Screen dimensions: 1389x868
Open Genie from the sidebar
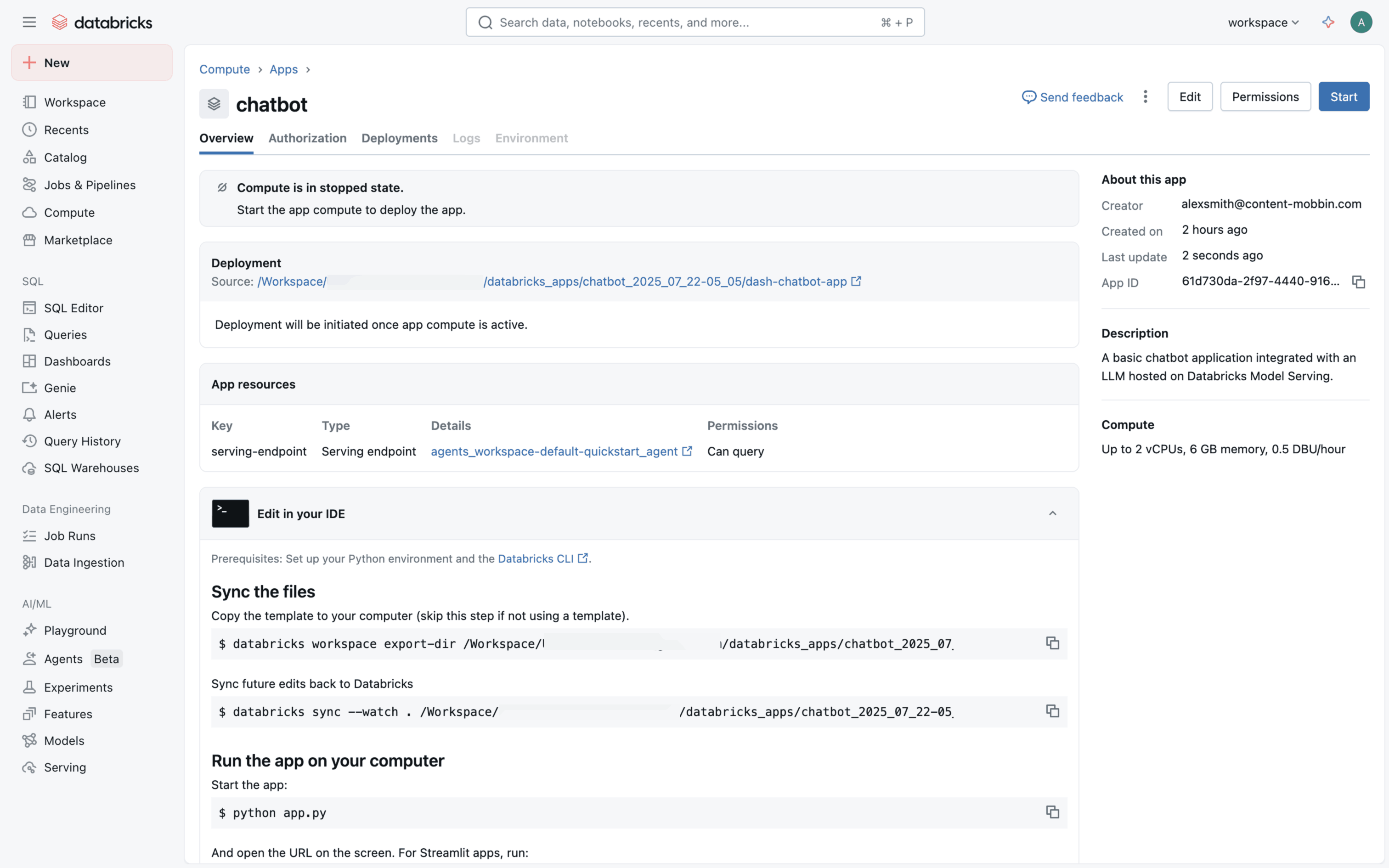(x=60, y=388)
